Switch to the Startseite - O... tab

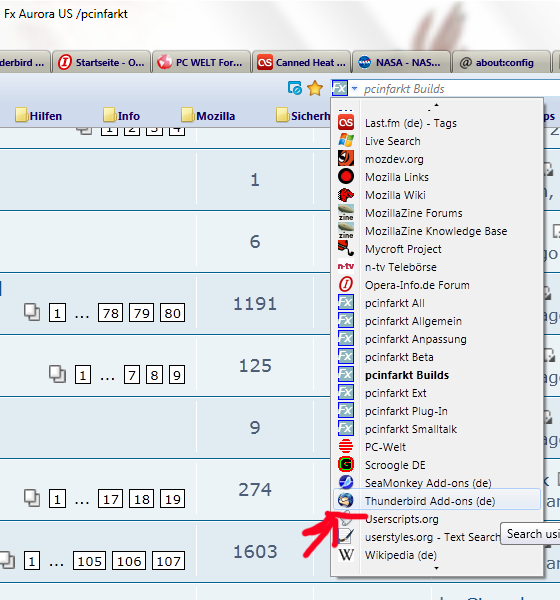point(101,62)
